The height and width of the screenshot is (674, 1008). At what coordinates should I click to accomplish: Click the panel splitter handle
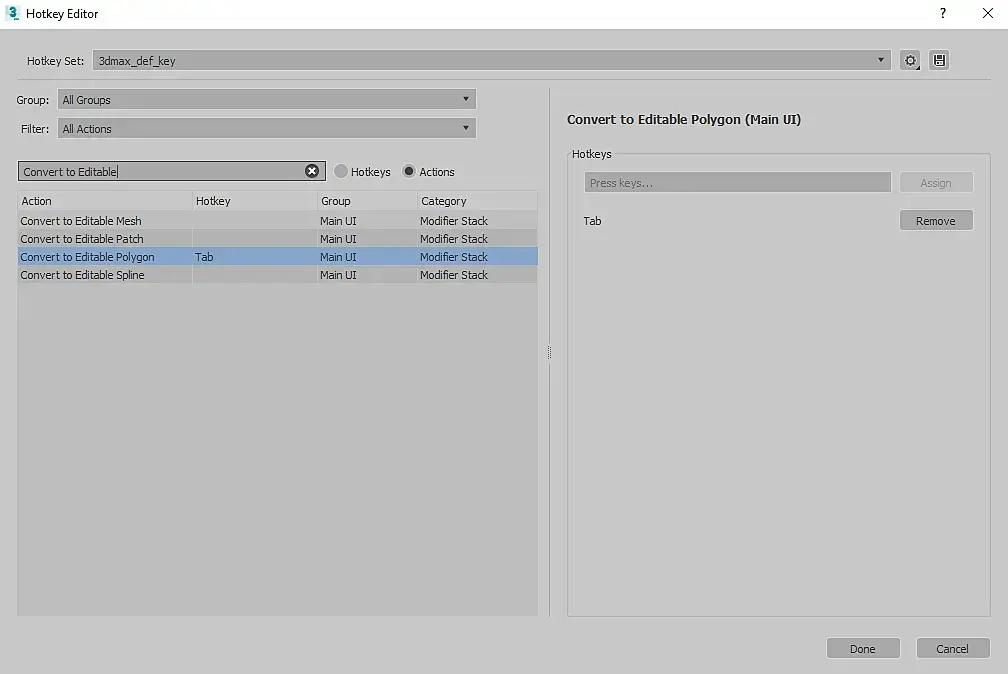(x=549, y=352)
